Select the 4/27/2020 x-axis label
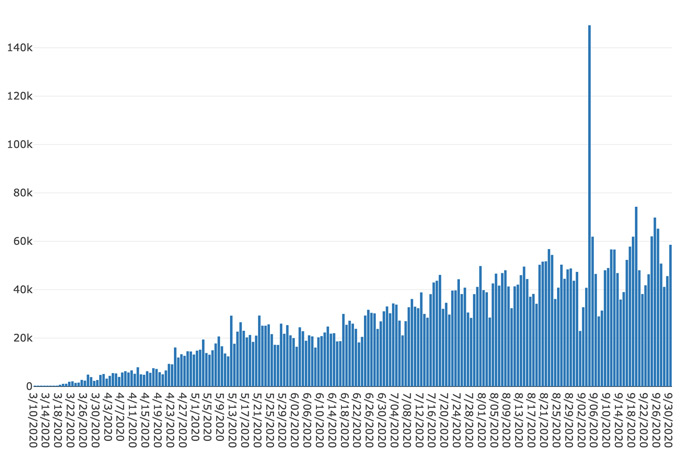The height and width of the screenshot is (458, 680). tap(183, 419)
